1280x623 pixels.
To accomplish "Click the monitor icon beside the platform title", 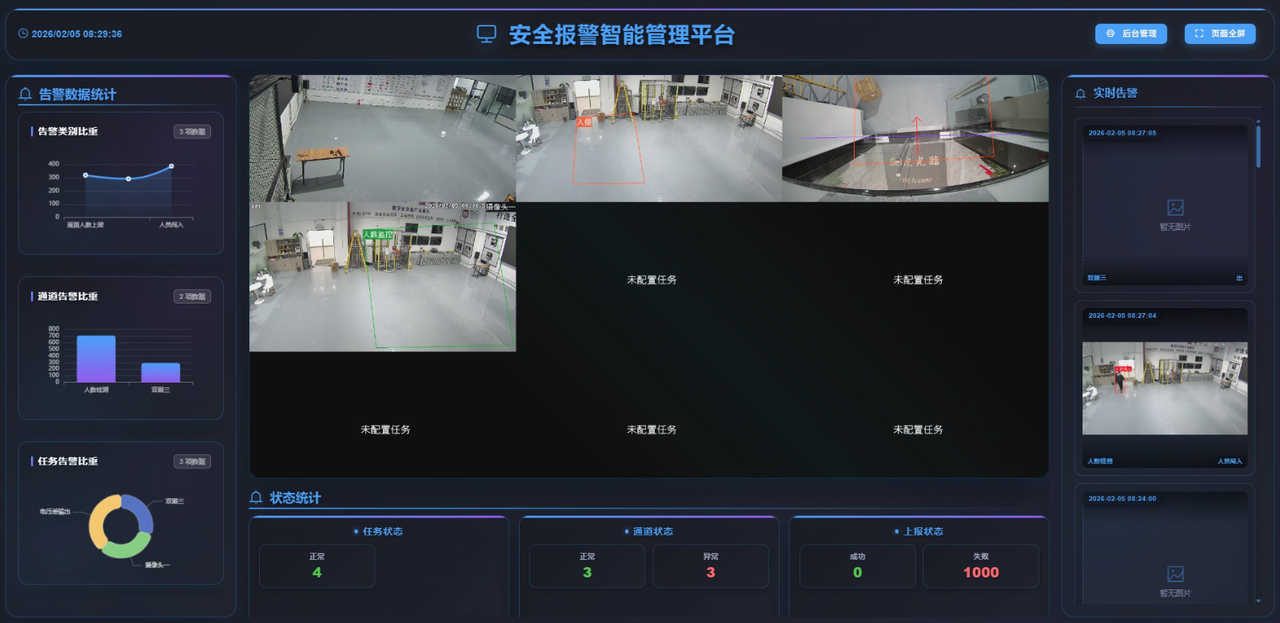I will tap(487, 35).
